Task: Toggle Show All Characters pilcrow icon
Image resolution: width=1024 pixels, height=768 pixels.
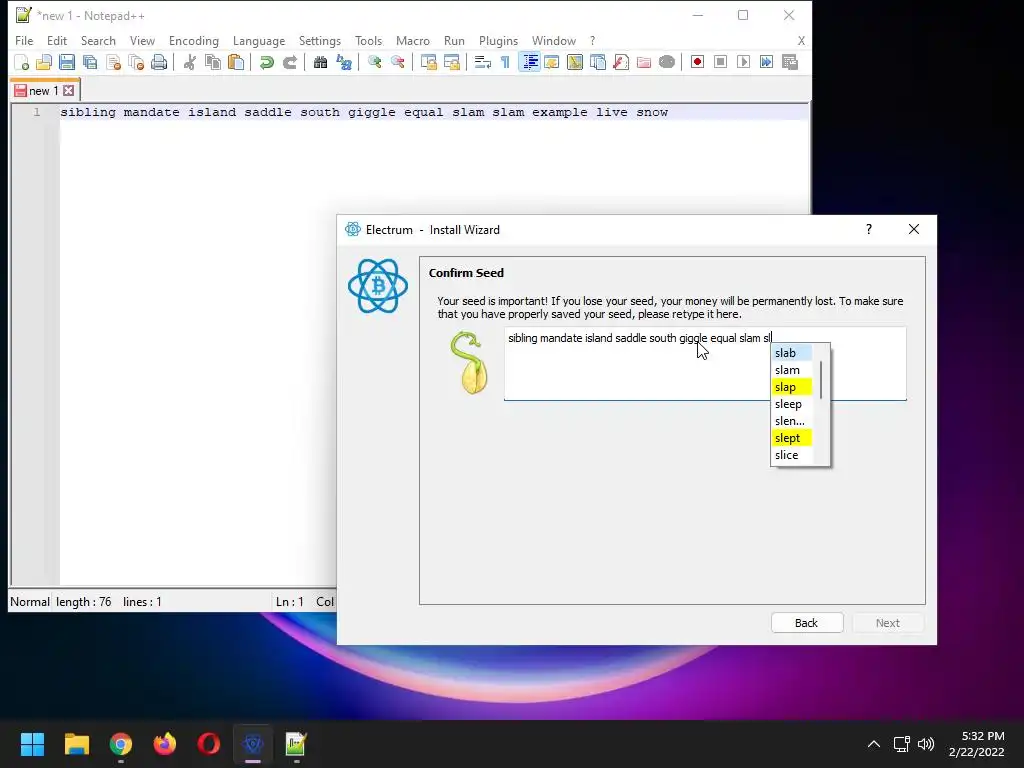Action: pyautogui.click(x=505, y=62)
